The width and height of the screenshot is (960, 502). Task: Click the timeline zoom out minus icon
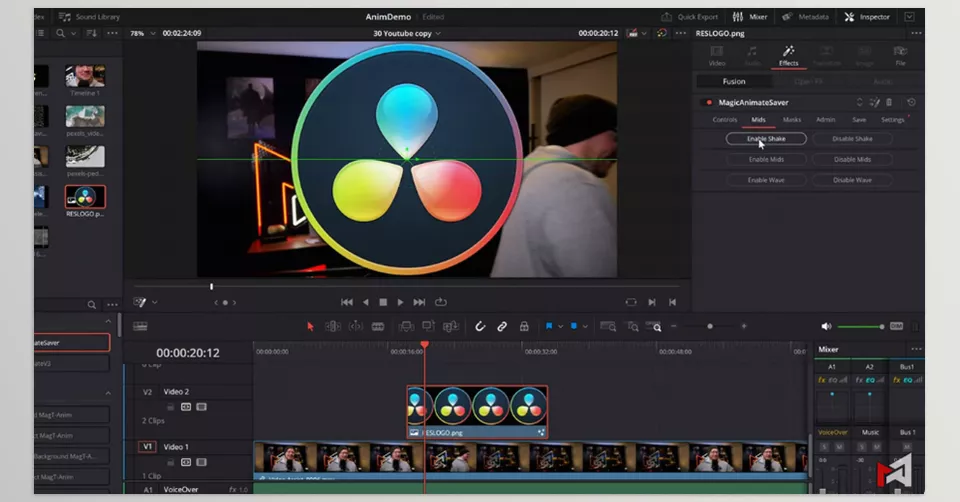pos(673,327)
